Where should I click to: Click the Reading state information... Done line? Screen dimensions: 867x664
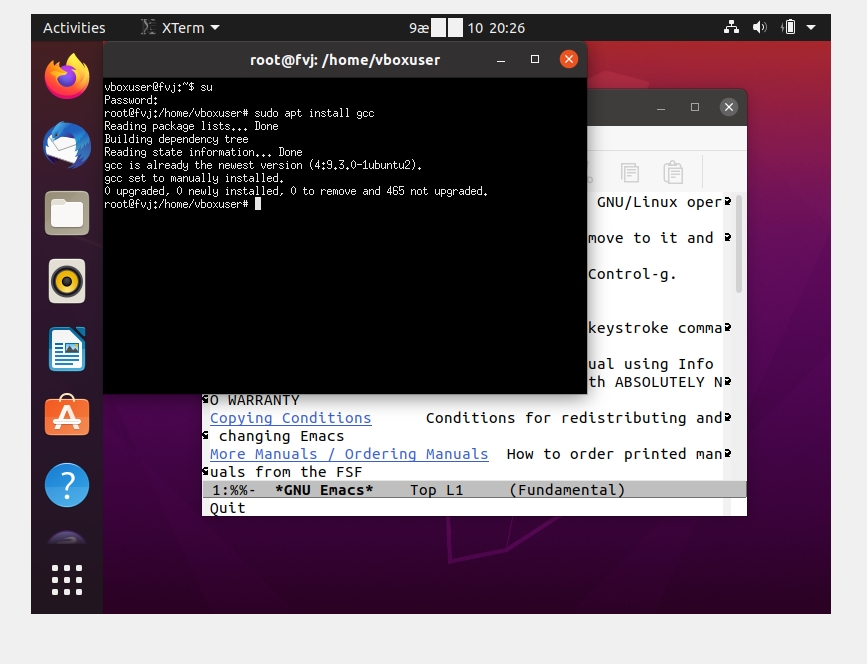tap(203, 152)
